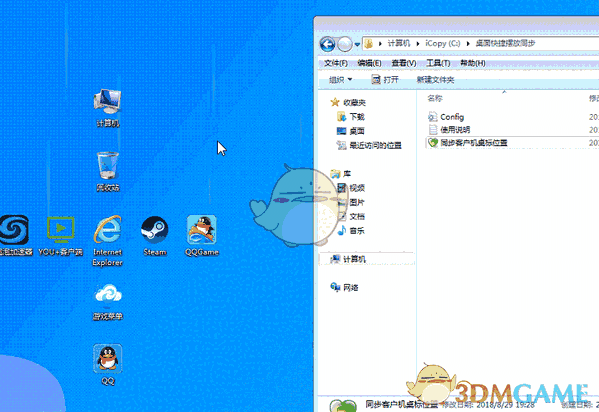The image size is (599, 412).
Task: Select 桌面 in the navigation pane
Action: (x=351, y=131)
